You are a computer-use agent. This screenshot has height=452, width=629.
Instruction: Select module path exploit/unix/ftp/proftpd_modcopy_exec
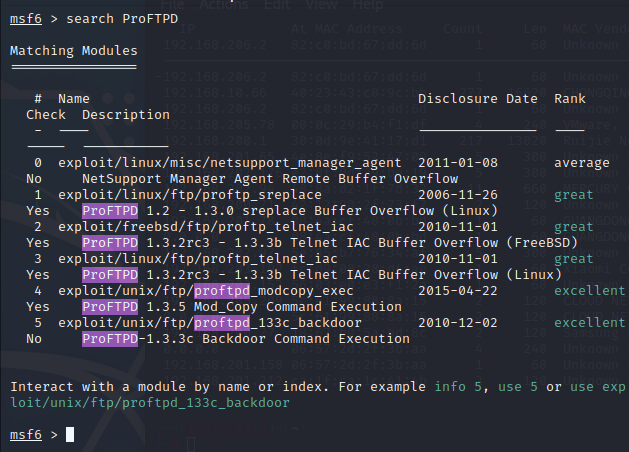(x=206, y=291)
